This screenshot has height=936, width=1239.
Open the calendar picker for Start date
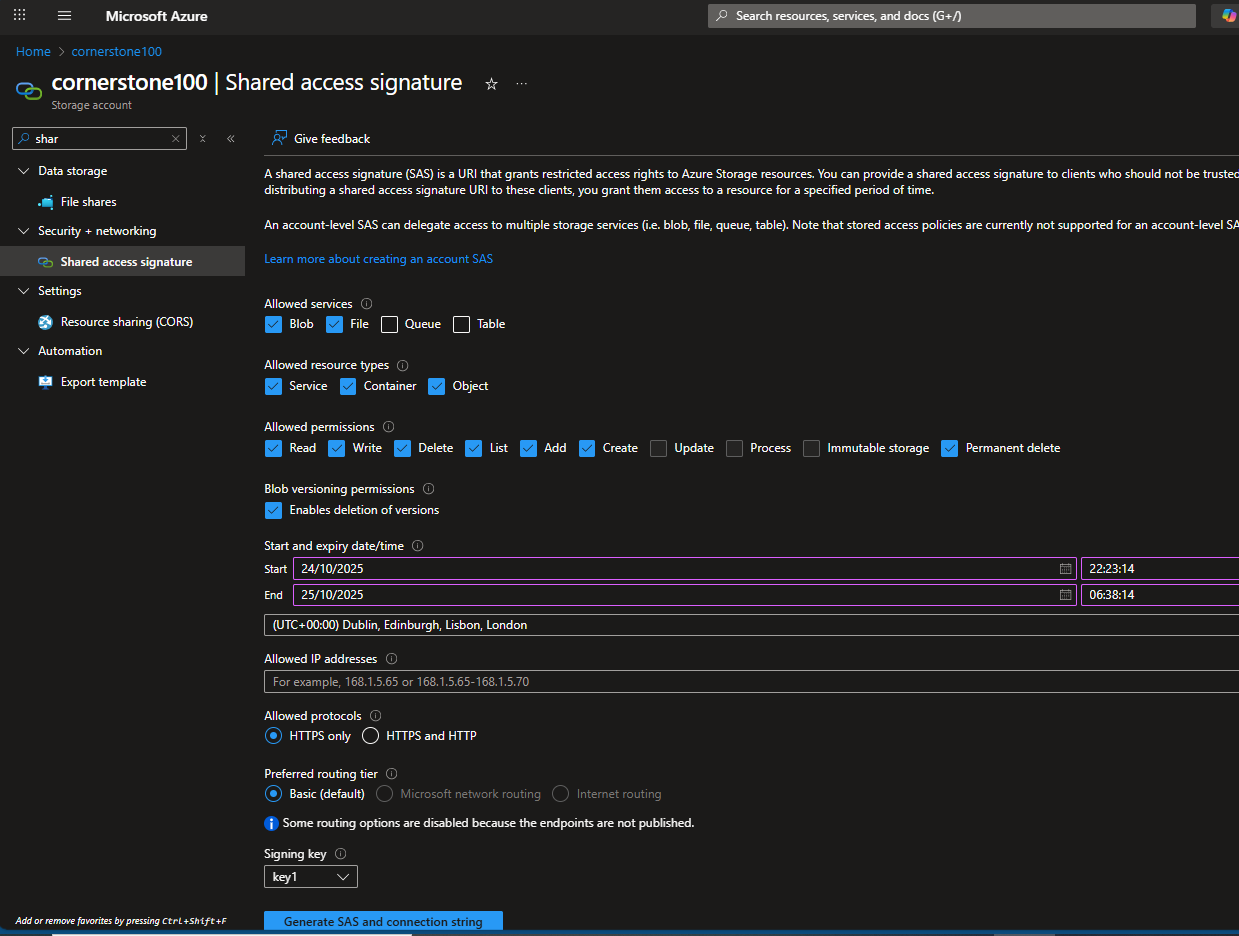click(x=1065, y=569)
